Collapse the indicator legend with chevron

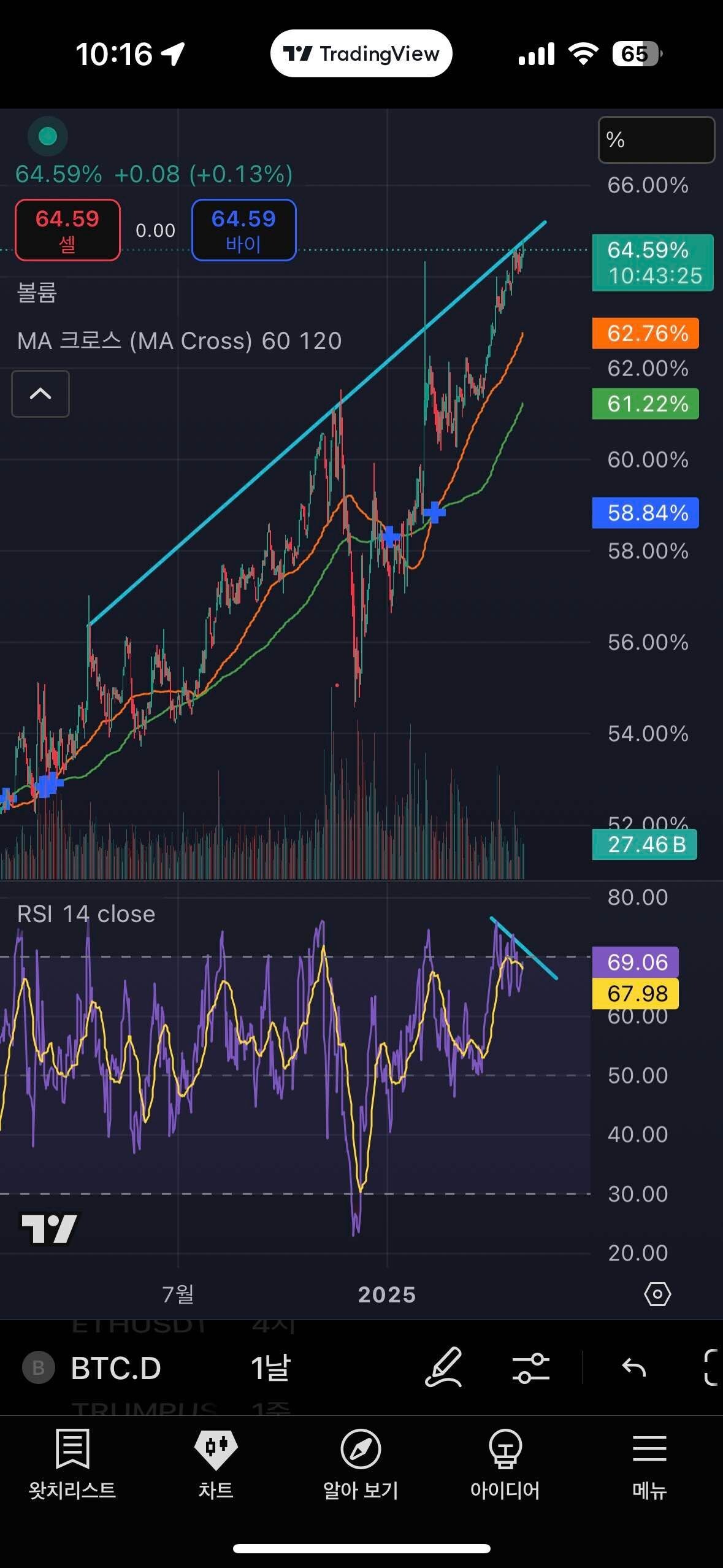click(x=40, y=394)
